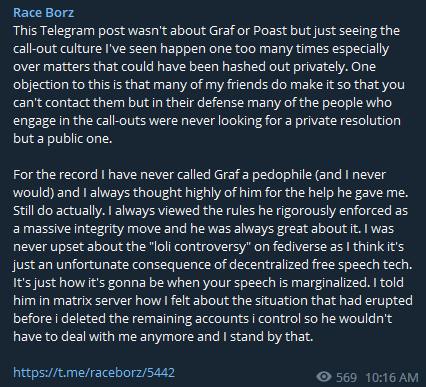Click the phrase "but a public one."
Screen dimensions: 426x387
63,139
